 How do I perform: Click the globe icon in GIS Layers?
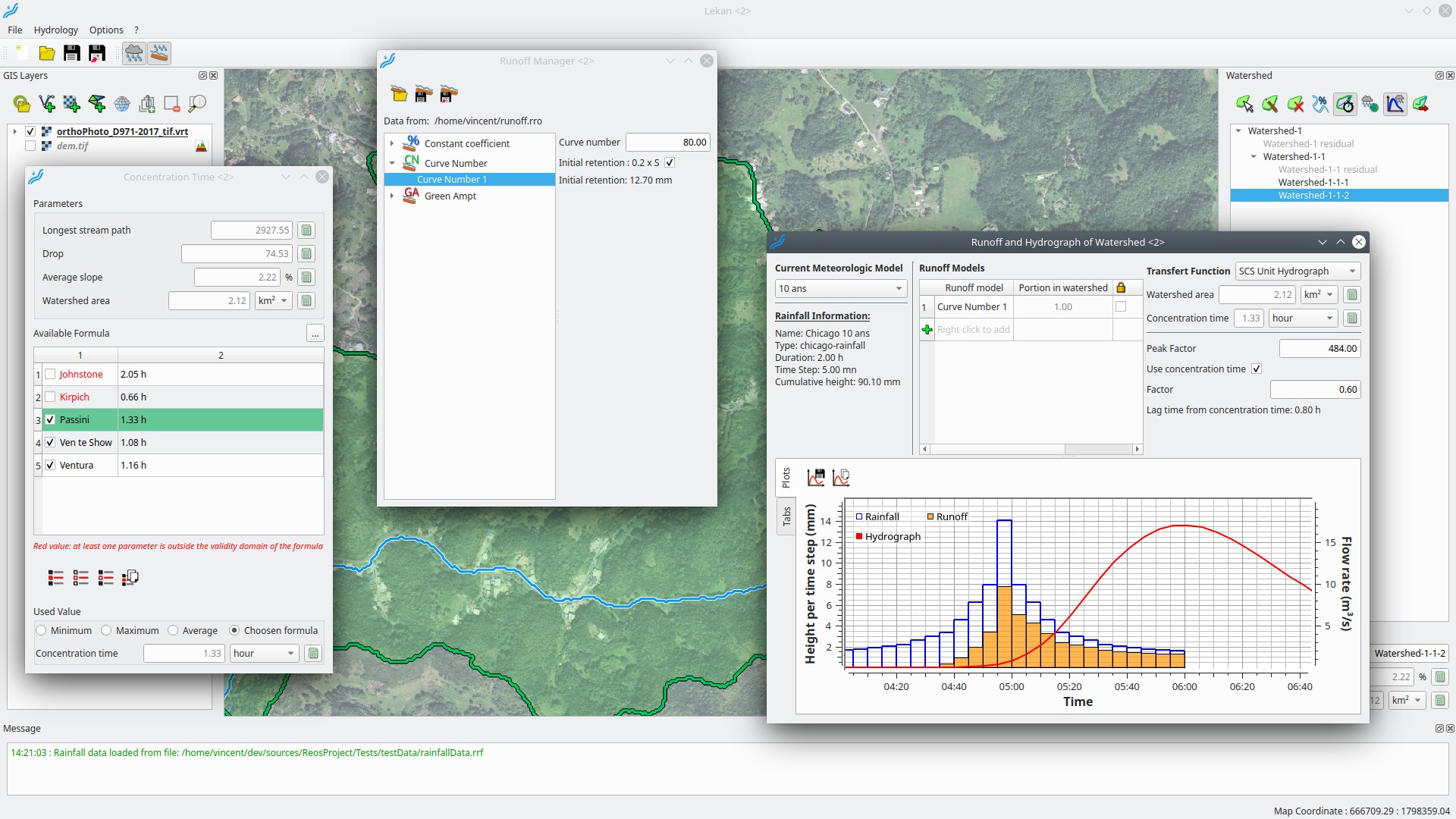[122, 104]
